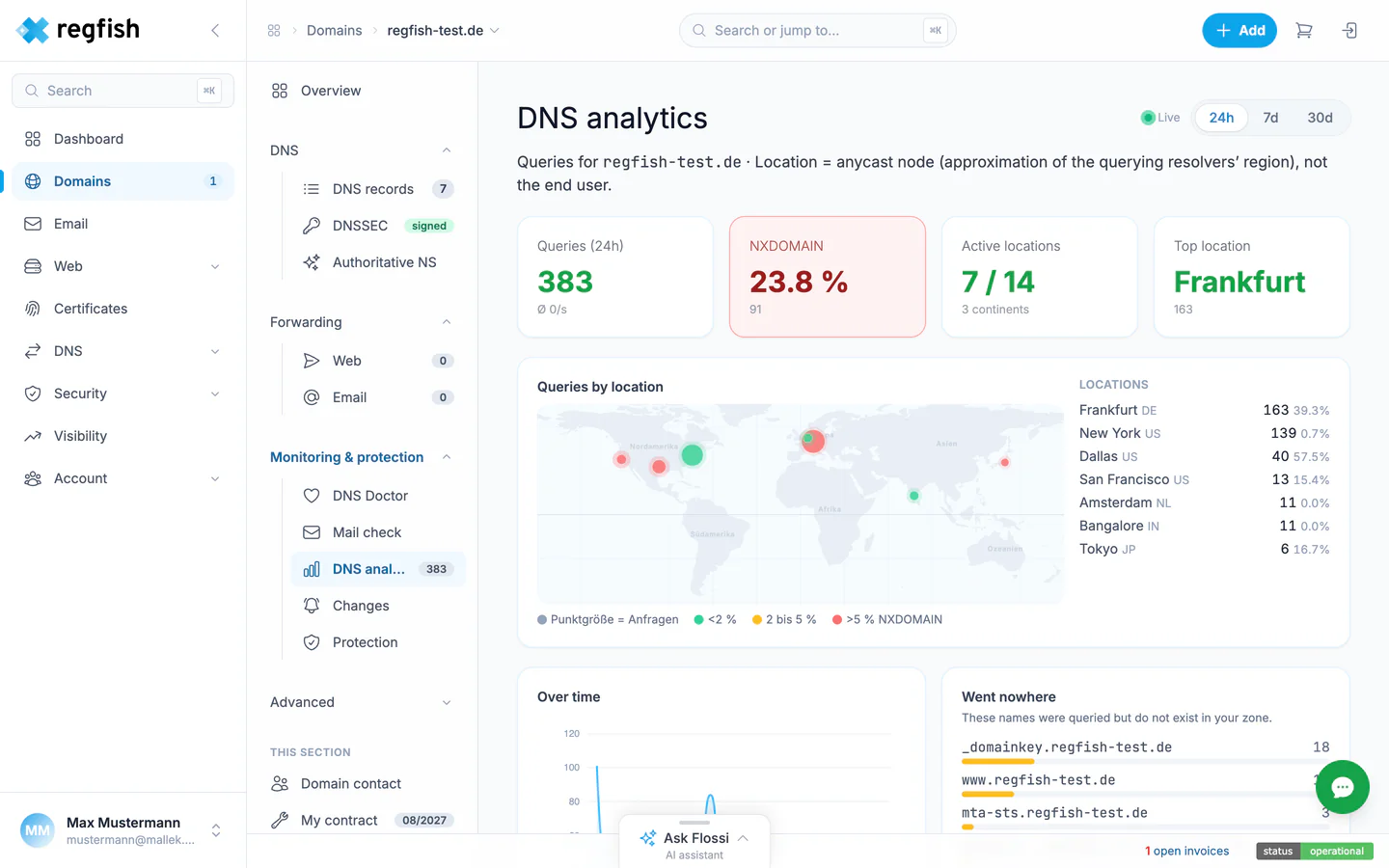
Task: Open the regfish-test.de domain dropdown
Action: (444, 31)
